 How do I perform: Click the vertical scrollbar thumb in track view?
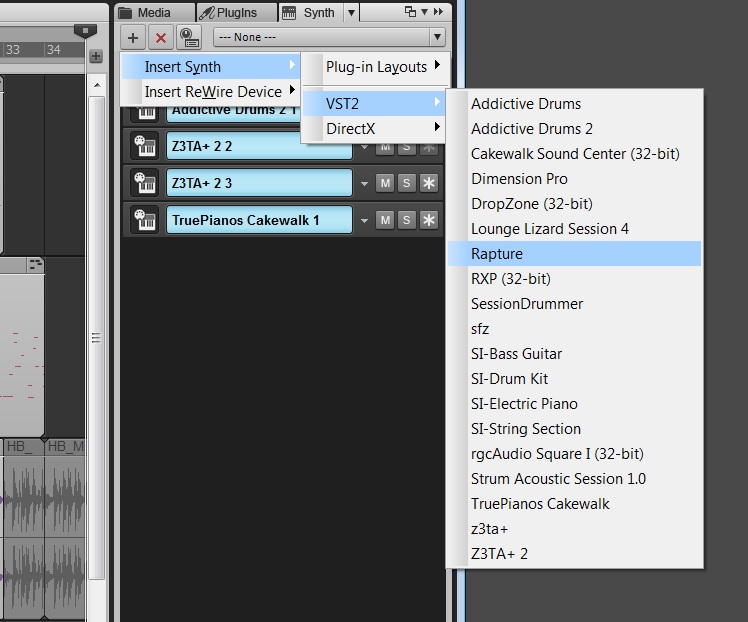pyautogui.click(x=97, y=338)
